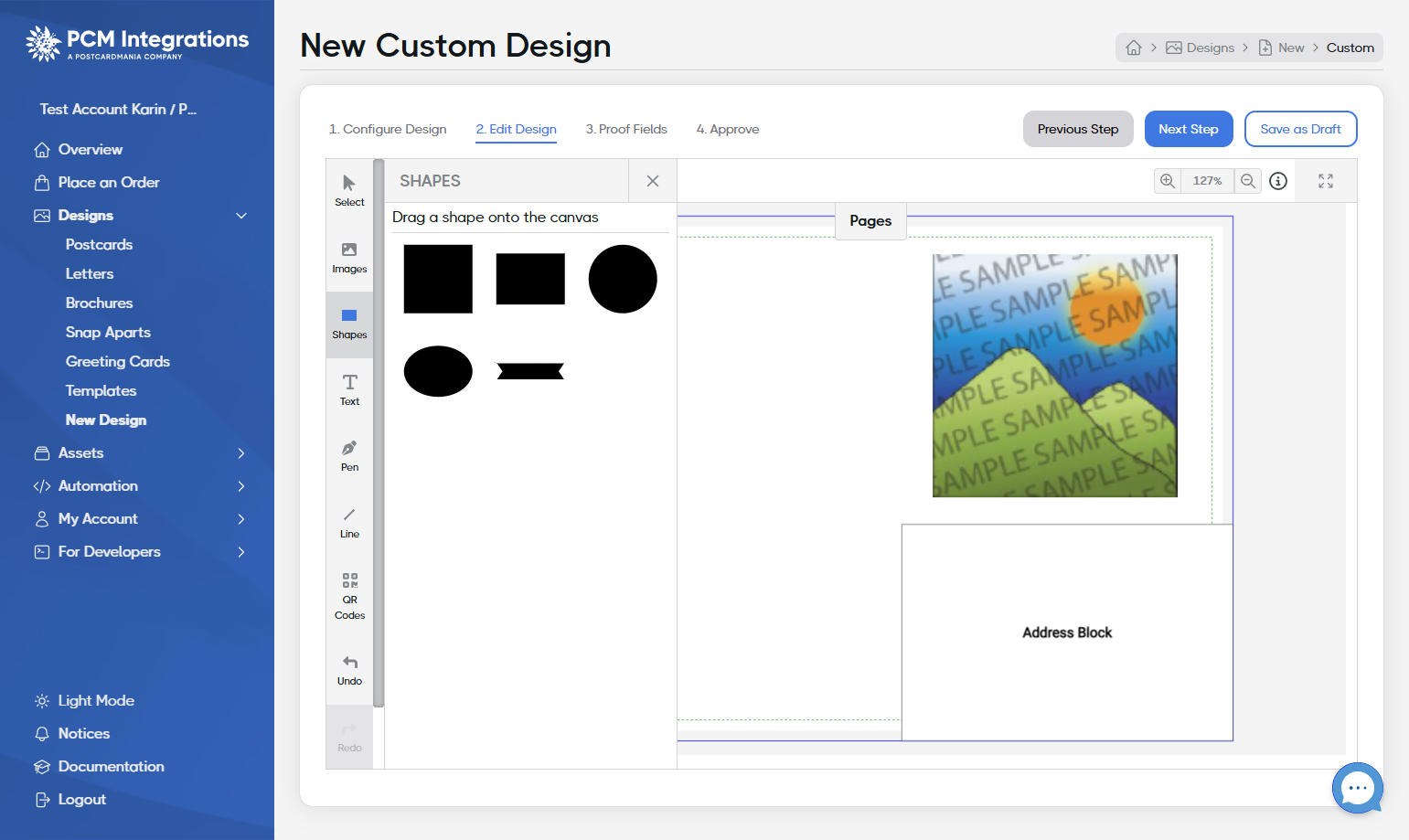Undo the last design change

tap(349, 670)
